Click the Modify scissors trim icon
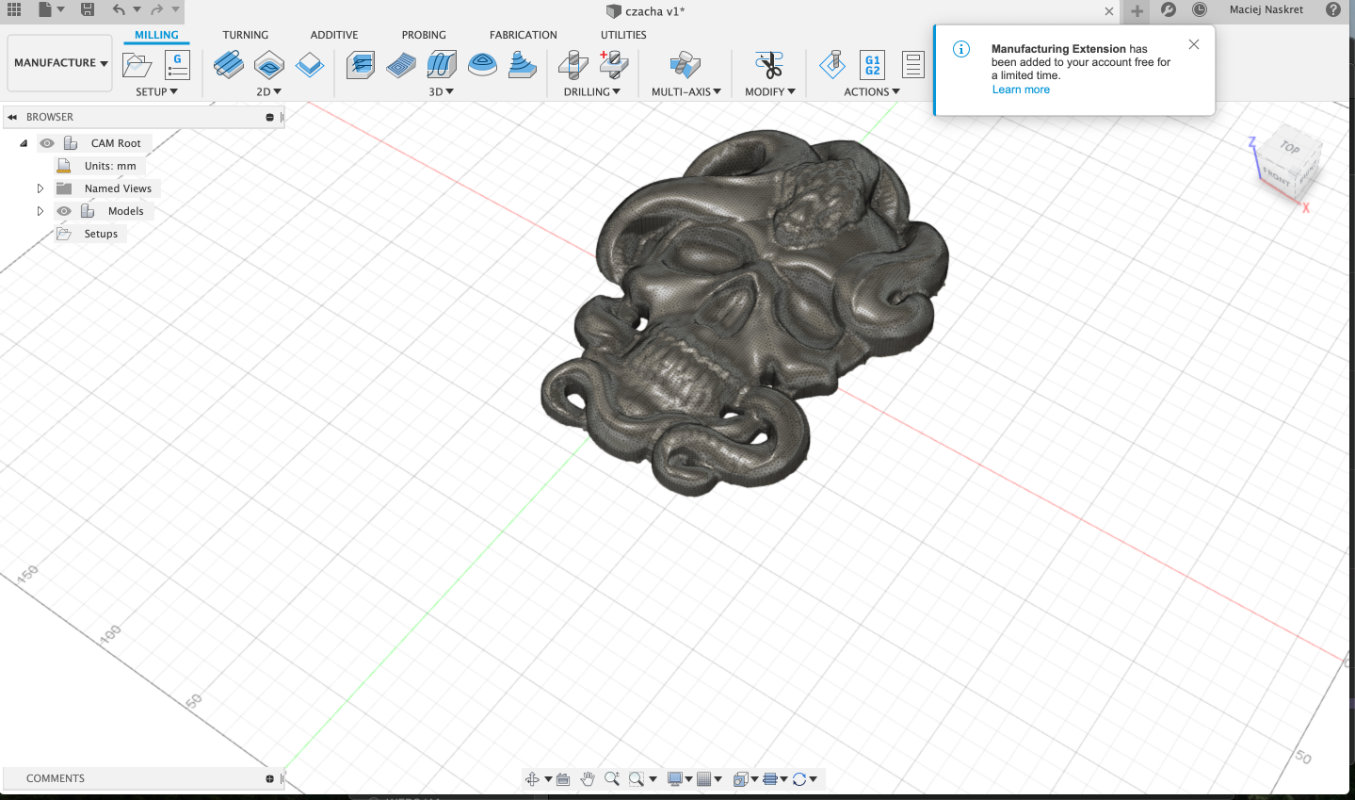 click(769, 66)
